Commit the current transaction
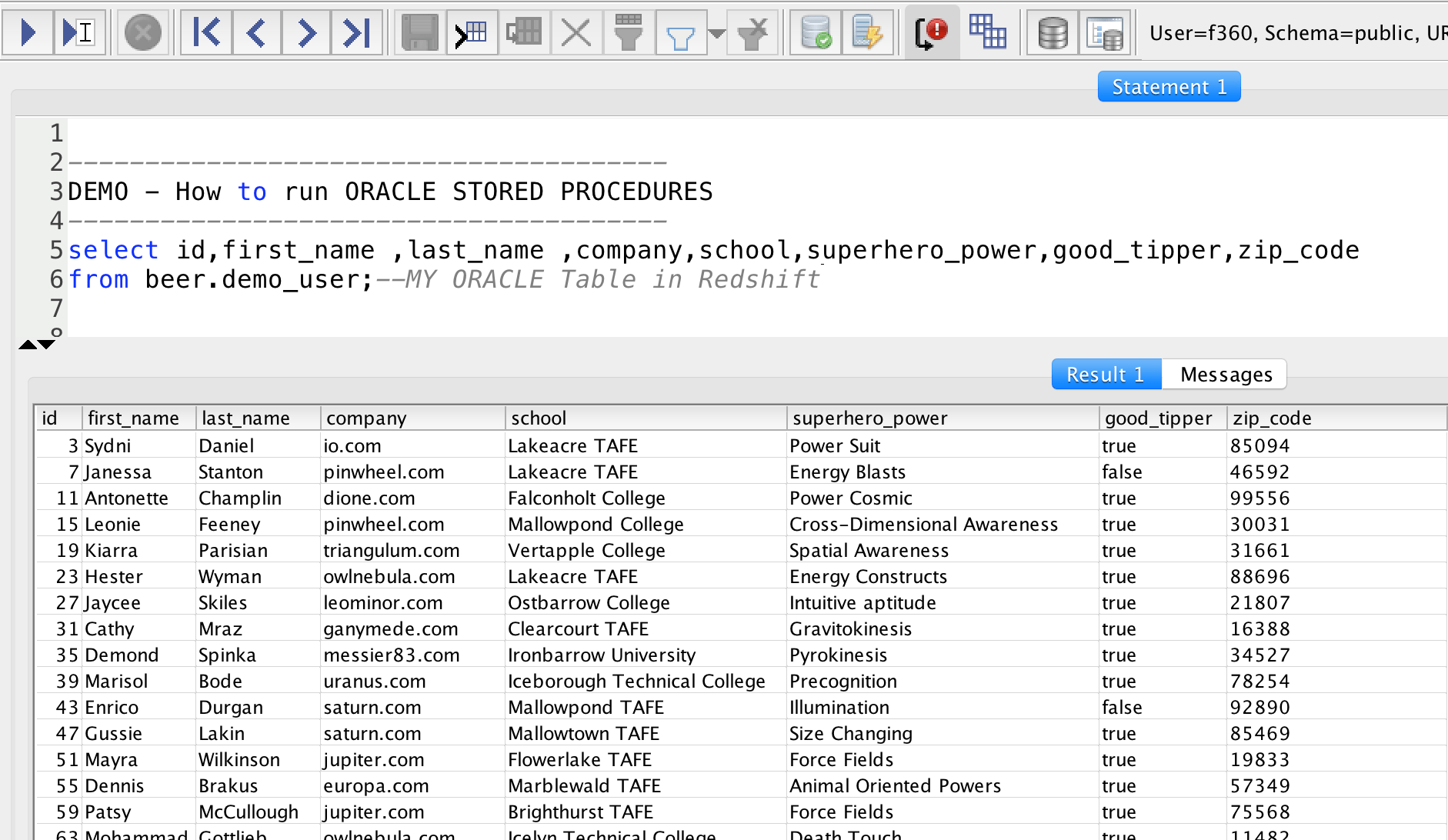This screenshot has height=840, width=1448. (816, 32)
